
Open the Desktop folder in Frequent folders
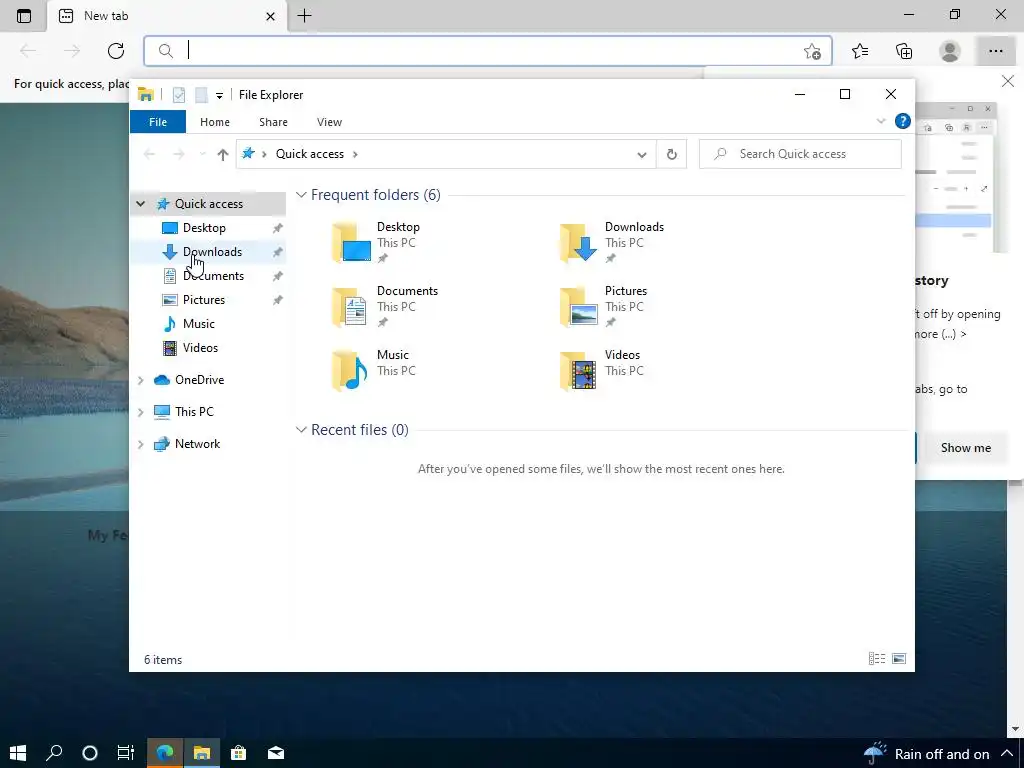pyautogui.click(x=376, y=242)
